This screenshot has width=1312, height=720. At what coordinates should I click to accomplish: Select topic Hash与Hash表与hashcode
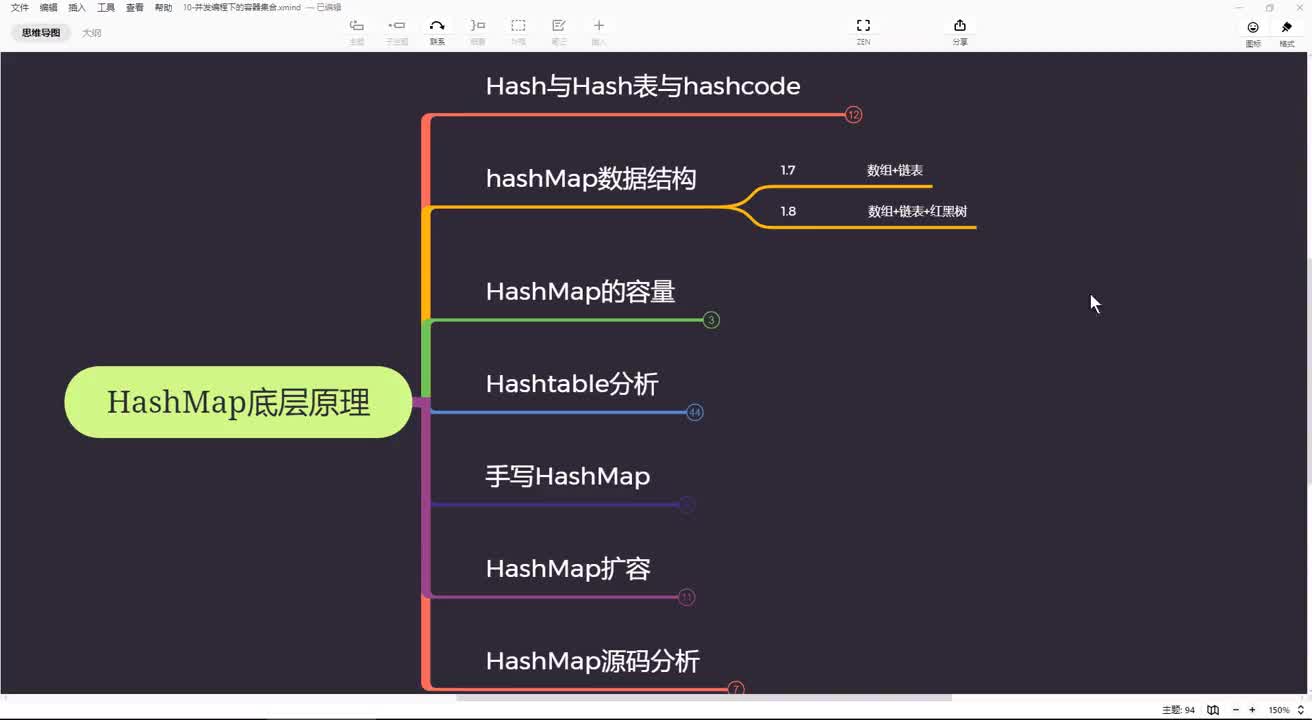click(643, 86)
